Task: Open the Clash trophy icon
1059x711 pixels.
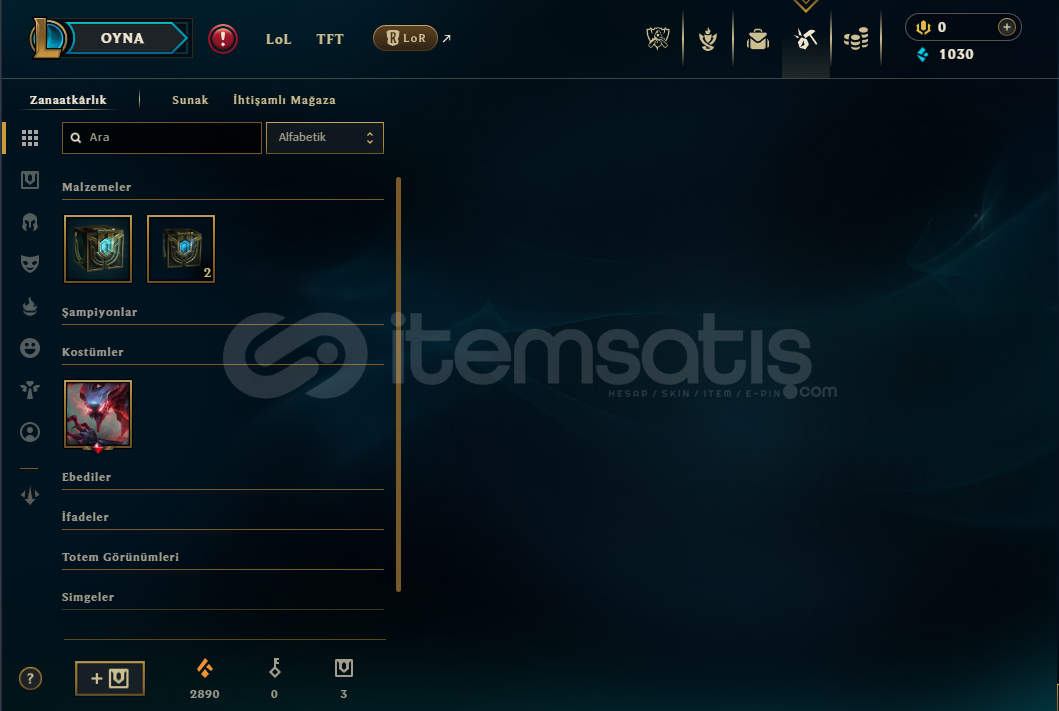Action: 657,38
